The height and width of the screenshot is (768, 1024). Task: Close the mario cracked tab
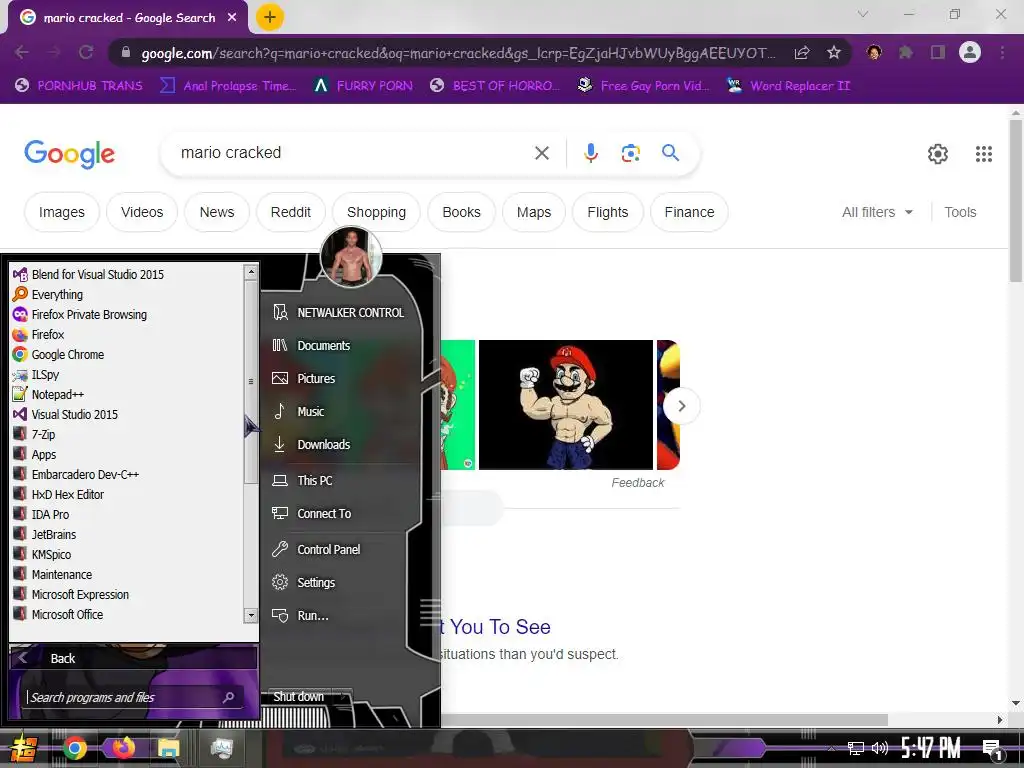click(x=232, y=18)
